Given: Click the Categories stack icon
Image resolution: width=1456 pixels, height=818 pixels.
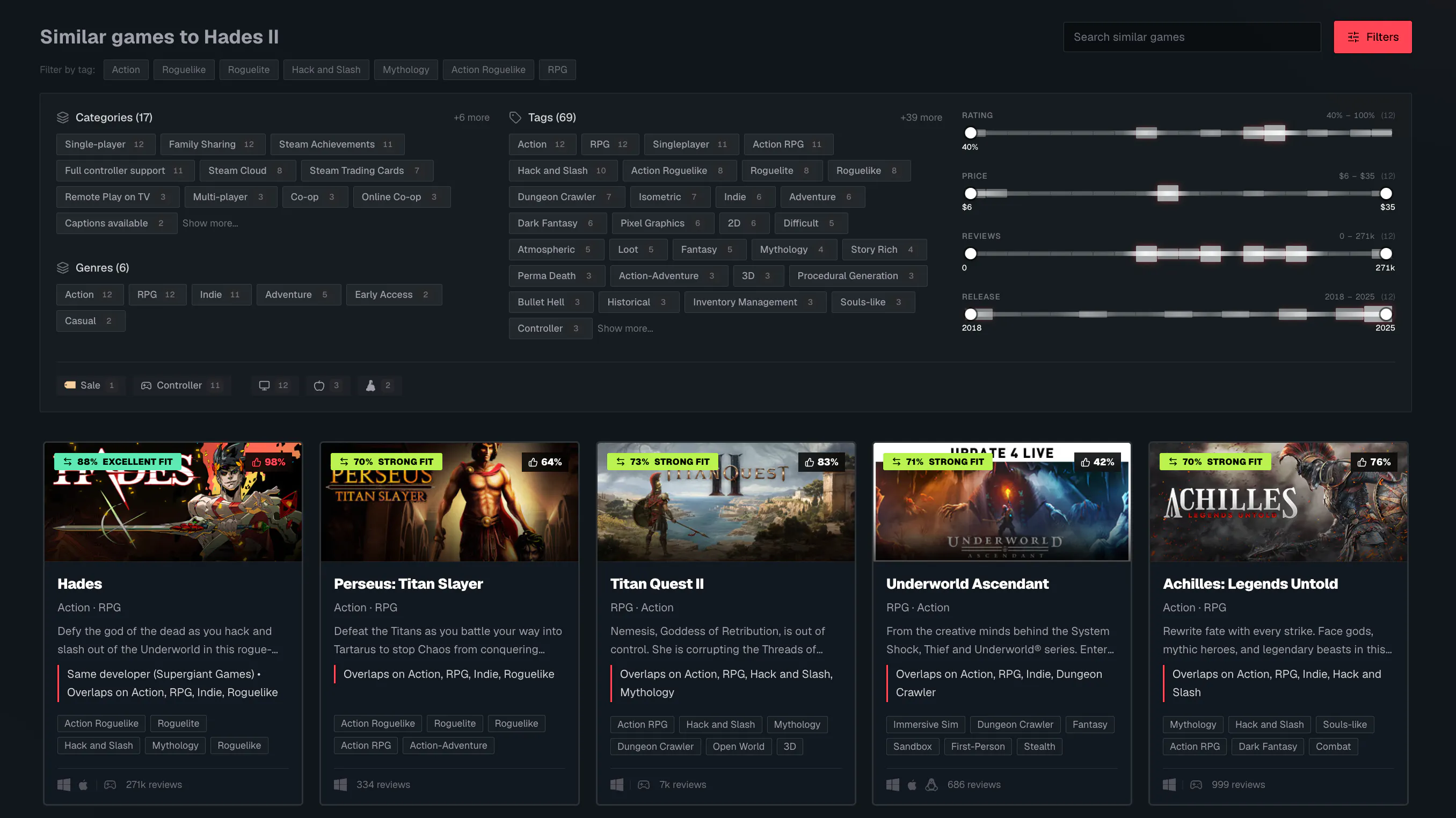Looking at the screenshot, I should point(63,118).
